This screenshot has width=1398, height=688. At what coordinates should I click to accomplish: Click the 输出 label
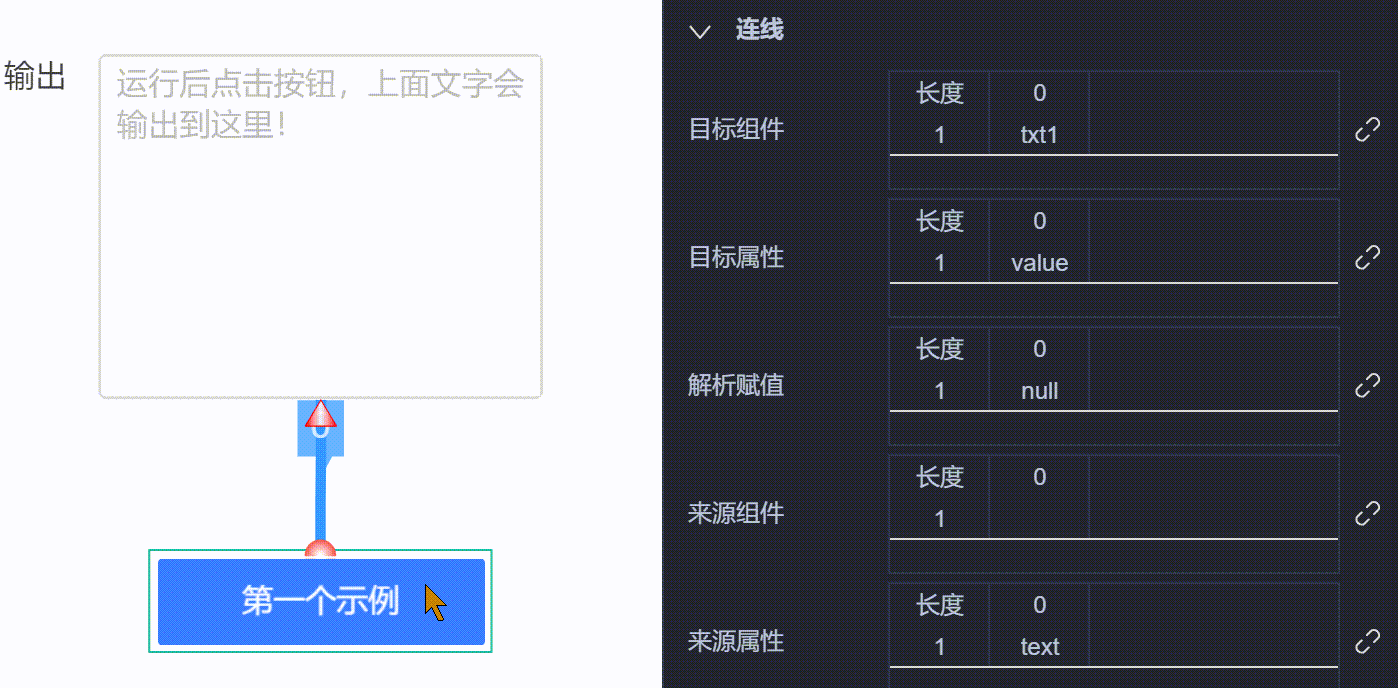click(35, 76)
